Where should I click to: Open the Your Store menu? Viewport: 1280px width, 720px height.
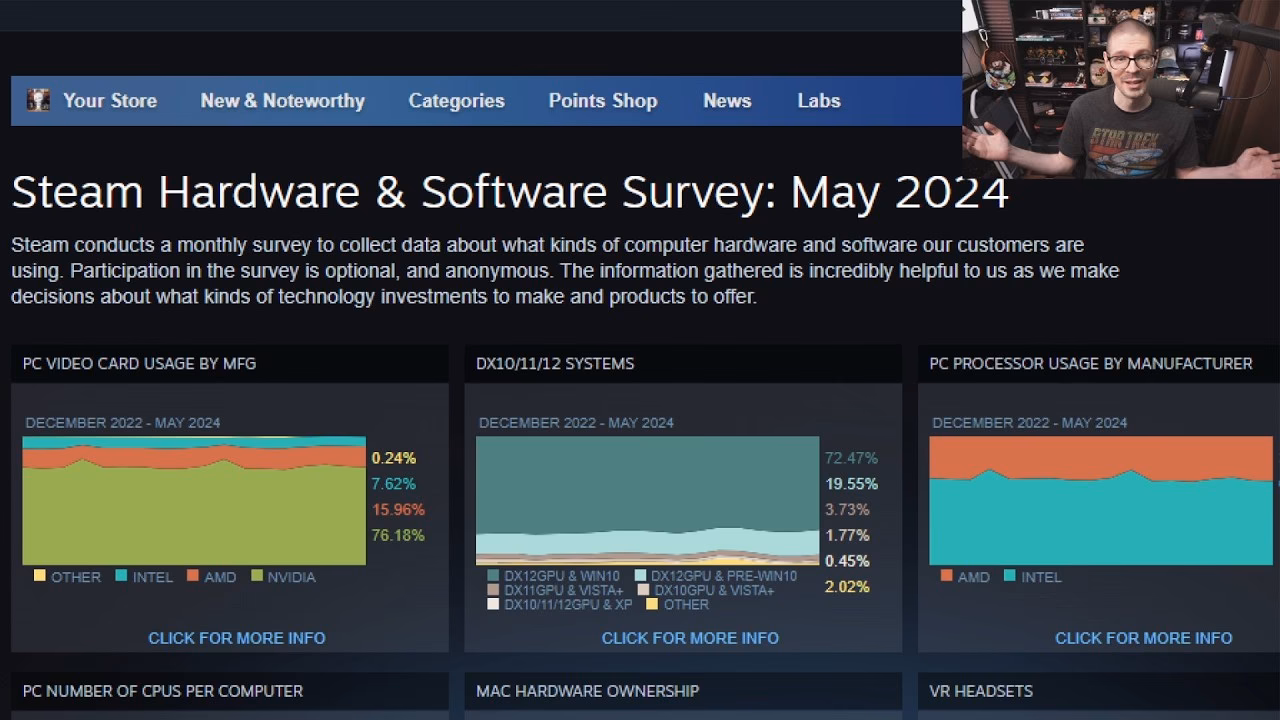click(x=110, y=100)
